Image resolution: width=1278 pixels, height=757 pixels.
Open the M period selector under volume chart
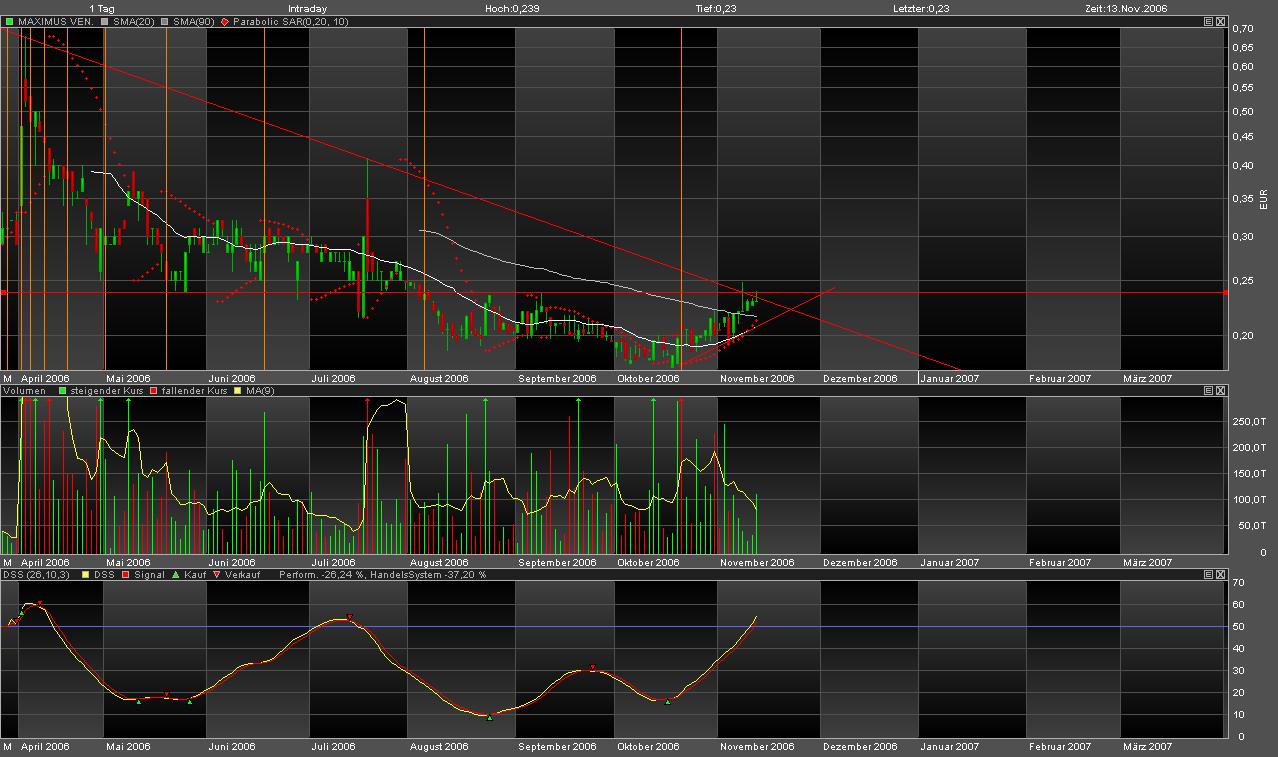click(7, 562)
